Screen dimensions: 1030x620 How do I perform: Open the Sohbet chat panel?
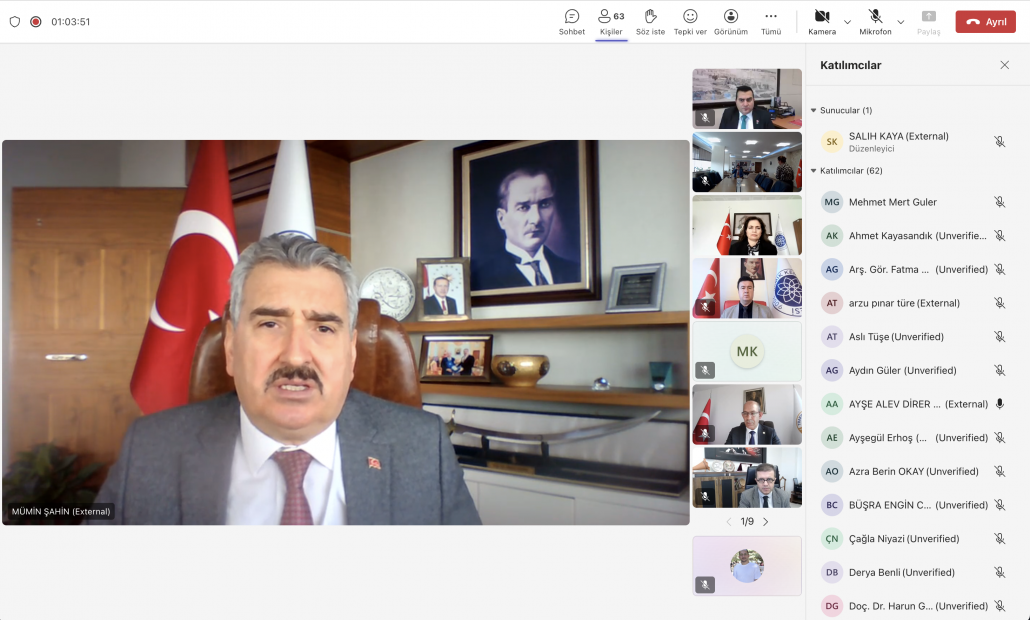click(x=572, y=17)
